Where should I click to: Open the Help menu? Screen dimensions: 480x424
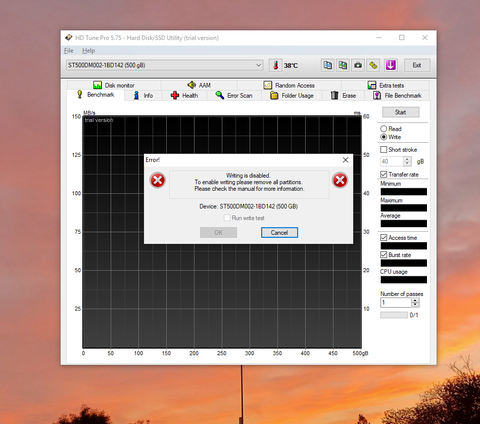pos(89,51)
